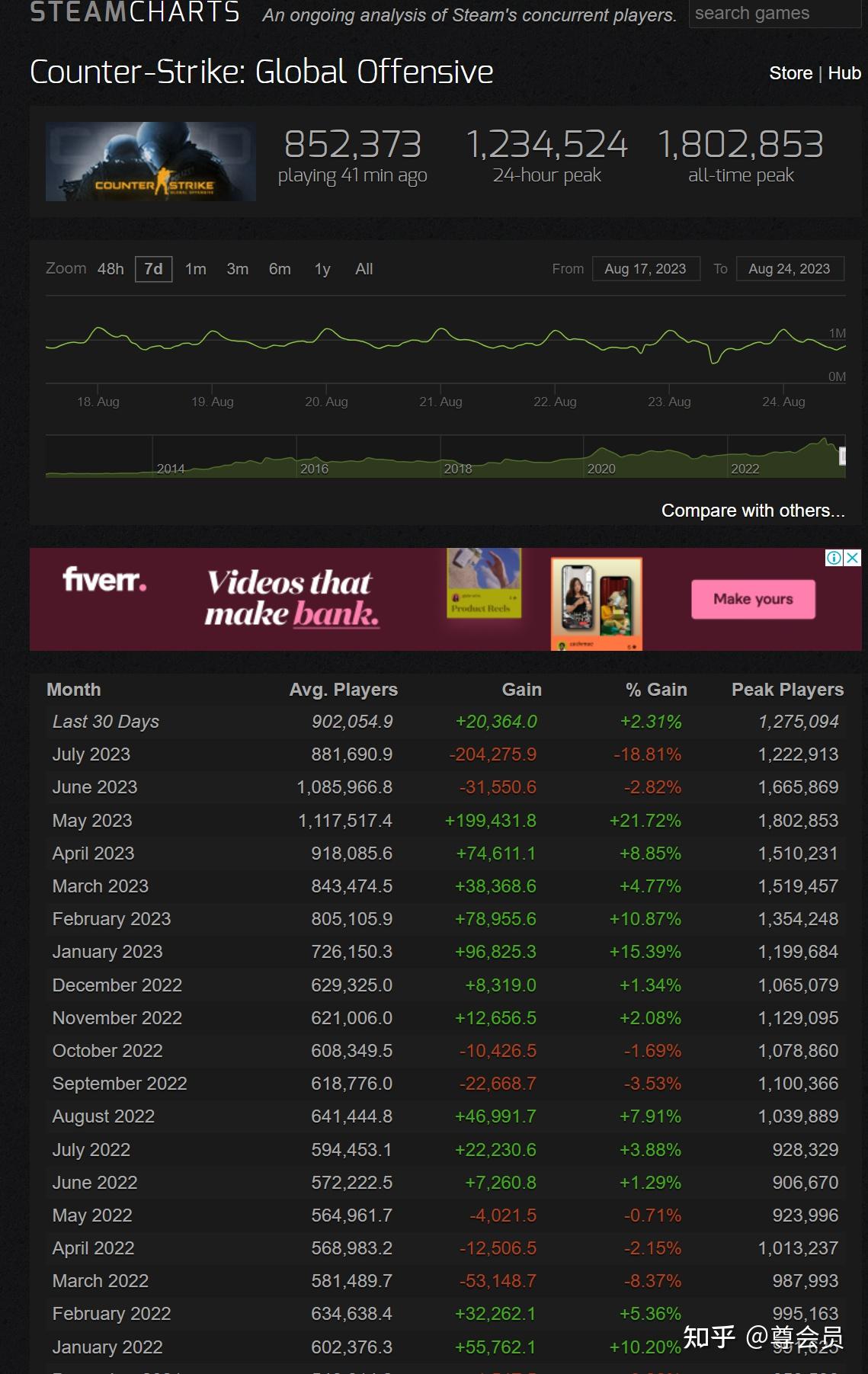The width and height of the screenshot is (868, 1374).
Task: Click the May 2022 row label
Action: [x=92, y=1215]
